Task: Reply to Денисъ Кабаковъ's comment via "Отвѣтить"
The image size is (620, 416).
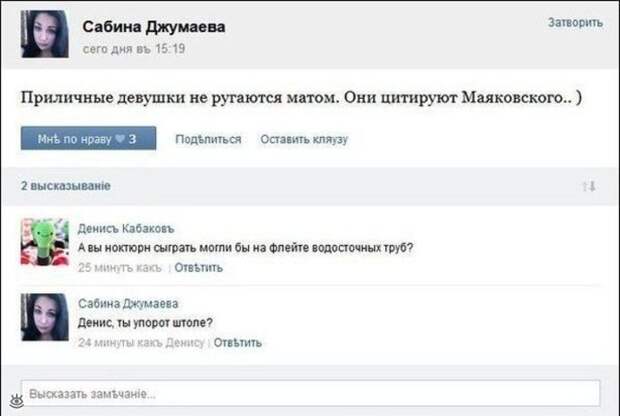Action: [x=198, y=268]
